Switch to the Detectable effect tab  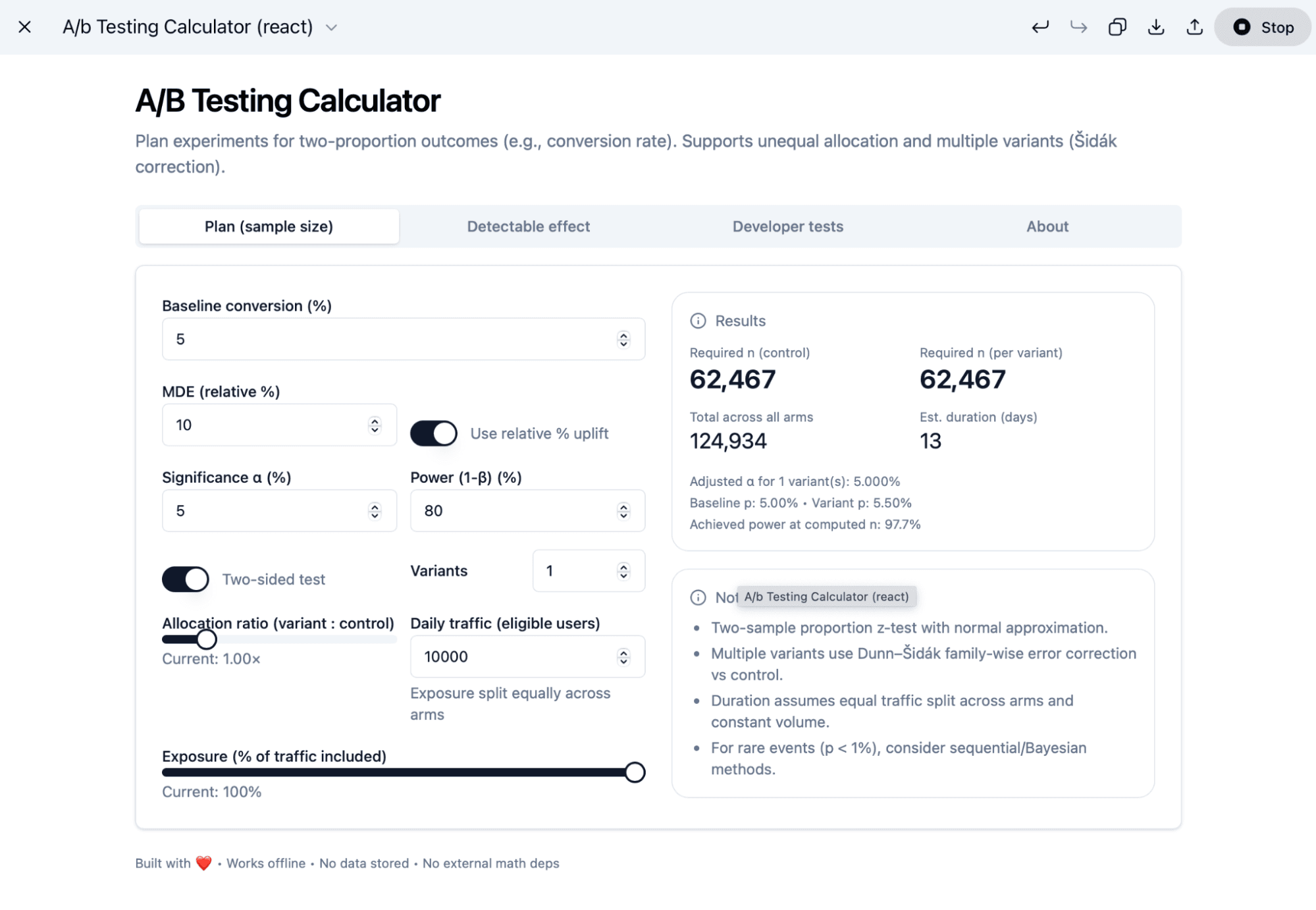pos(528,226)
